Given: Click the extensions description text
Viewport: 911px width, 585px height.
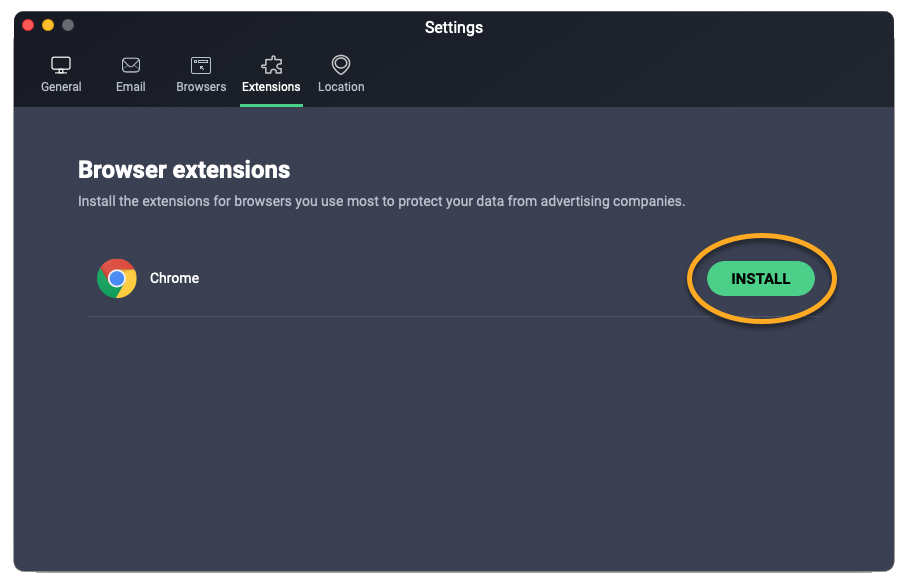Looking at the screenshot, I should (381, 201).
